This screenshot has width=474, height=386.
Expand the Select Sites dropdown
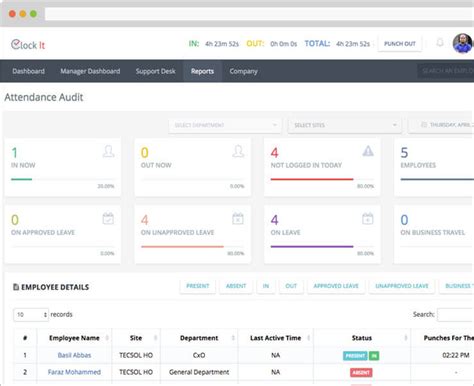tap(345, 125)
